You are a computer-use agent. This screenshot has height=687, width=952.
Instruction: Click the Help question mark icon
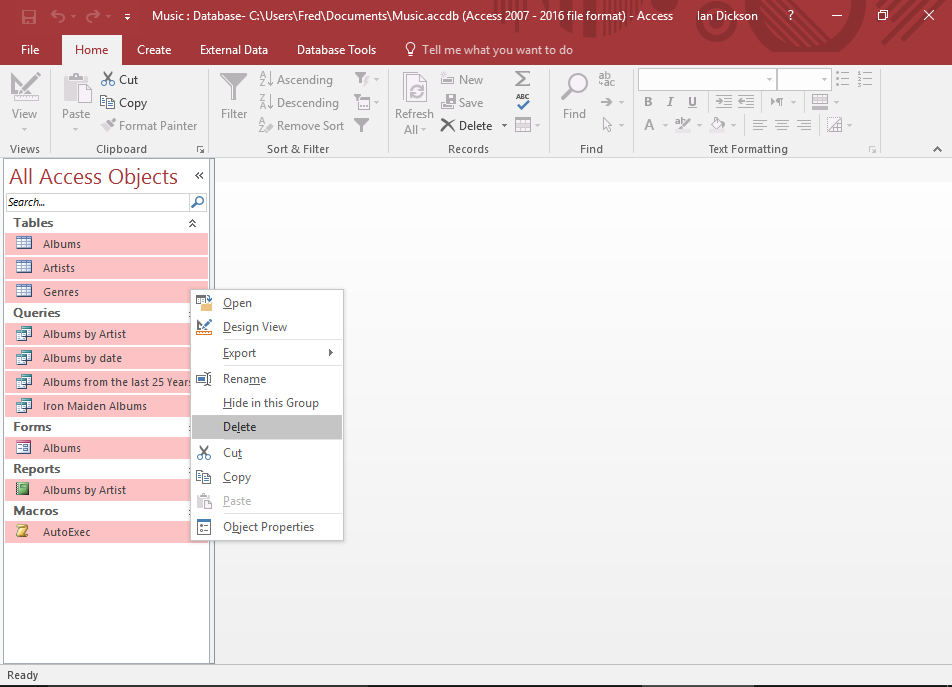(x=790, y=16)
